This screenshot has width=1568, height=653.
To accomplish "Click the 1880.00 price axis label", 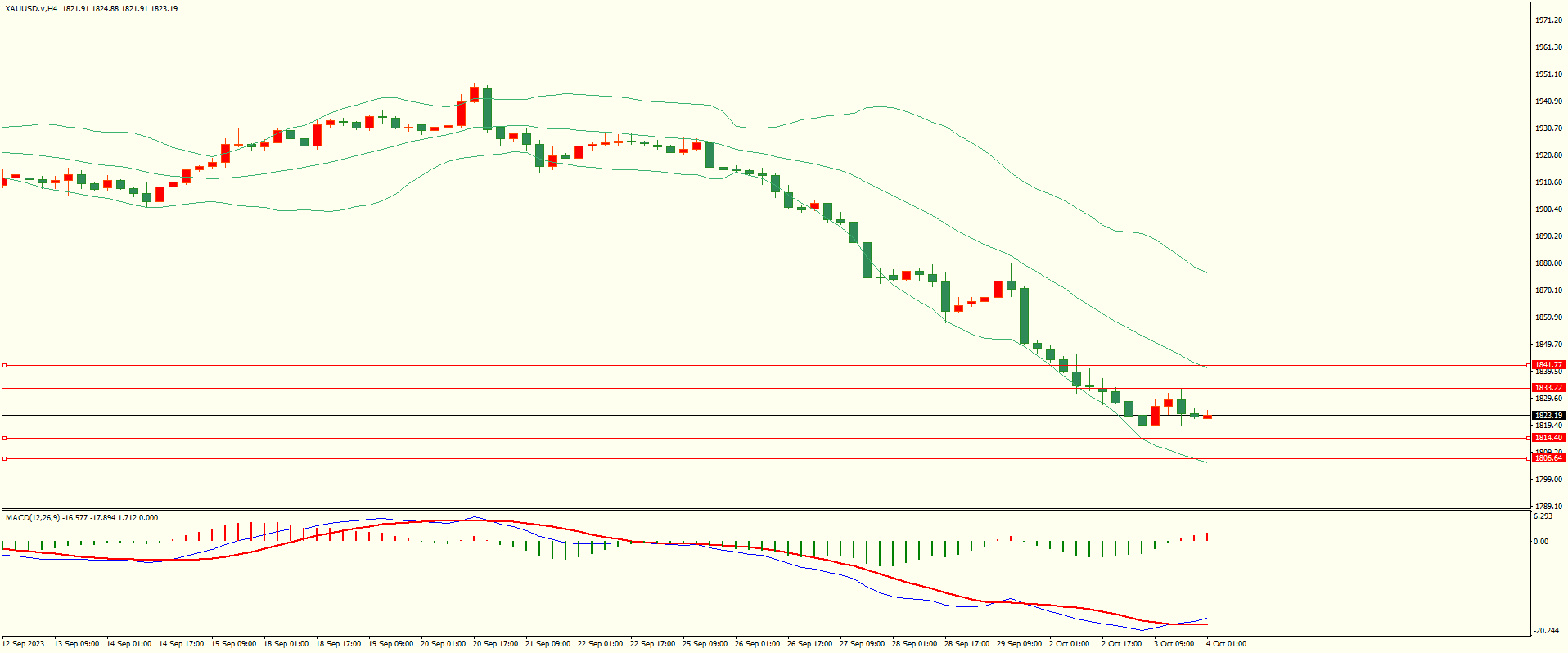I will (x=1548, y=263).
